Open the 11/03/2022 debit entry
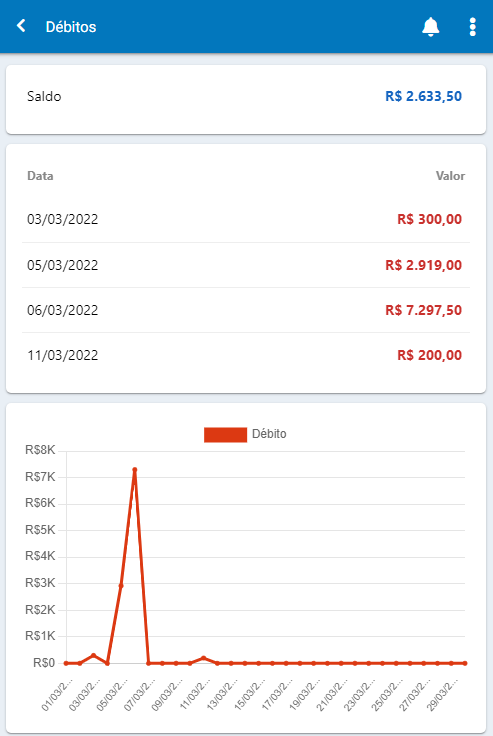Image resolution: width=493 pixels, height=736 pixels. click(x=246, y=355)
